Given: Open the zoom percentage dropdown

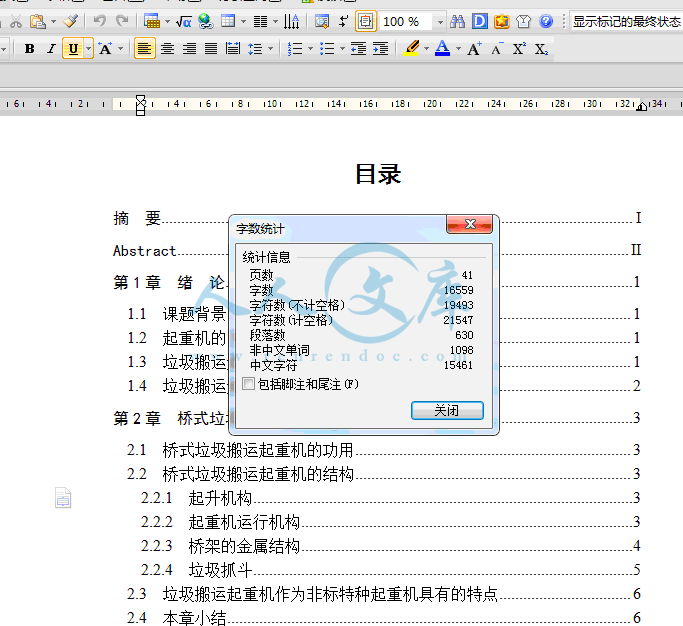Looking at the screenshot, I should [x=439, y=21].
